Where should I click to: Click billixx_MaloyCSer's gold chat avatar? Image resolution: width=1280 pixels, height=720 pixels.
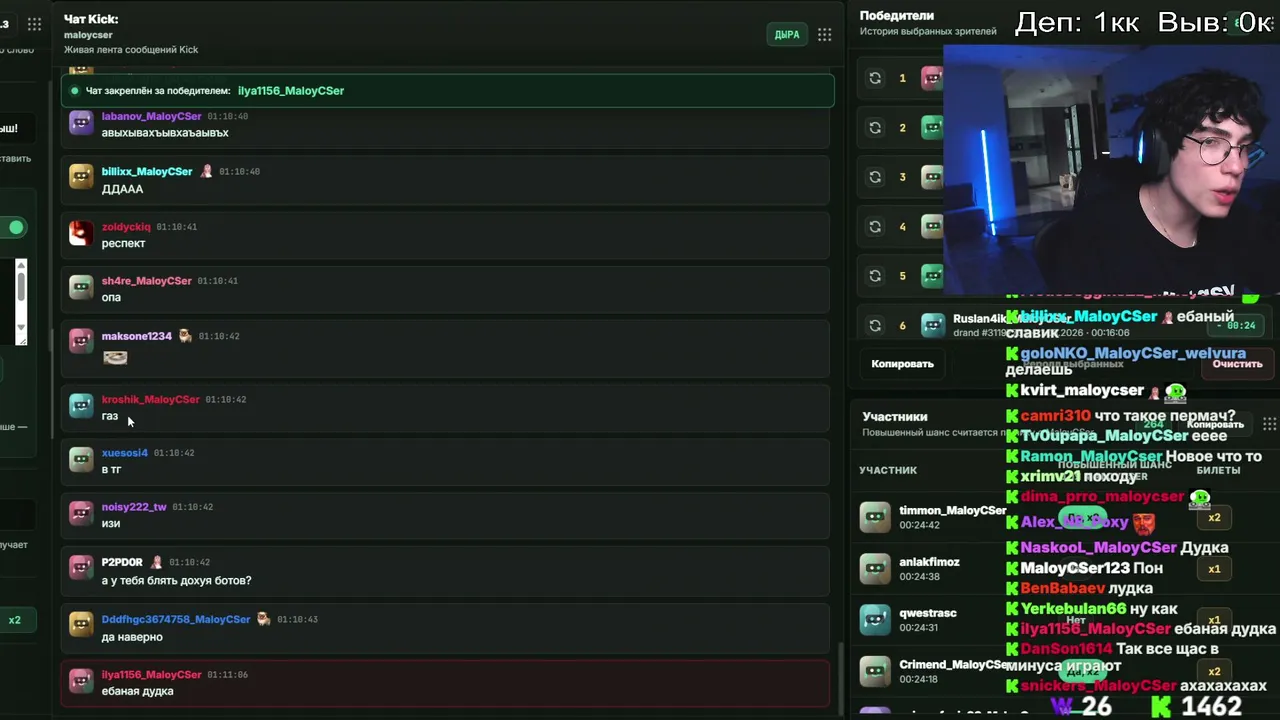pos(81,178)
